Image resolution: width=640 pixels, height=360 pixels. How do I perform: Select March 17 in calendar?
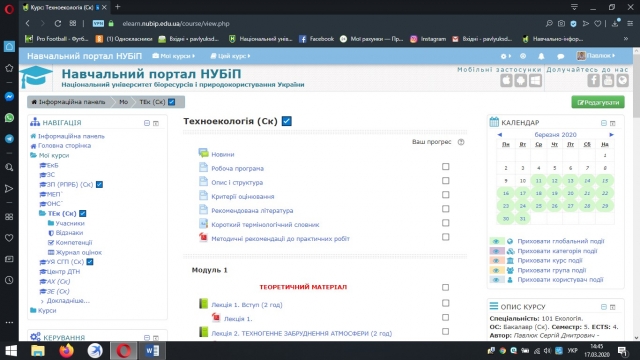tap(522, 193)
